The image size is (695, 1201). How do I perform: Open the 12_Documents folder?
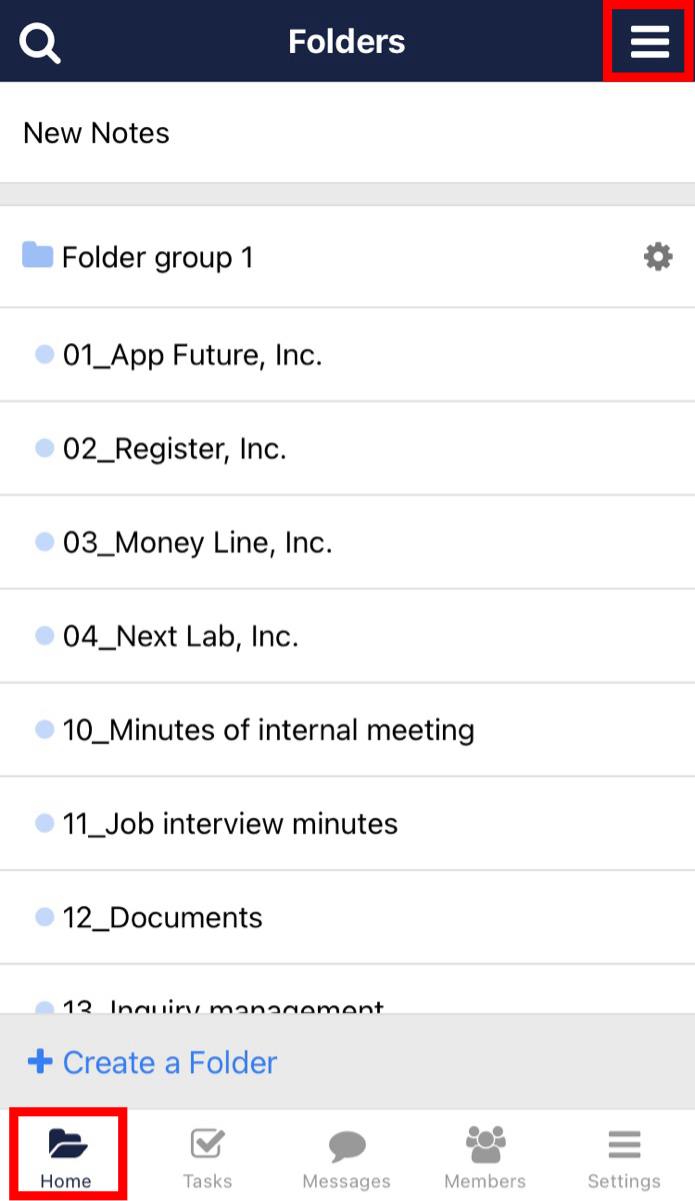(x=162, y=918)
